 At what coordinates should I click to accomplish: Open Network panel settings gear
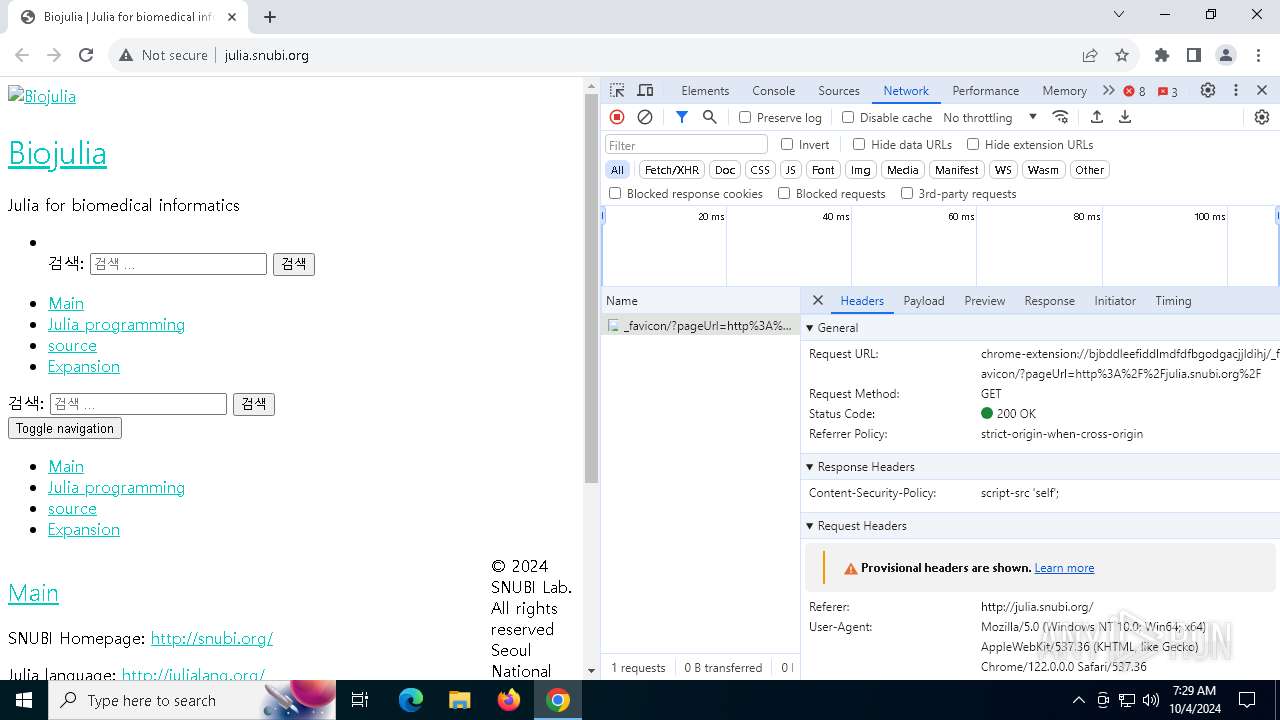(1262, 117)
